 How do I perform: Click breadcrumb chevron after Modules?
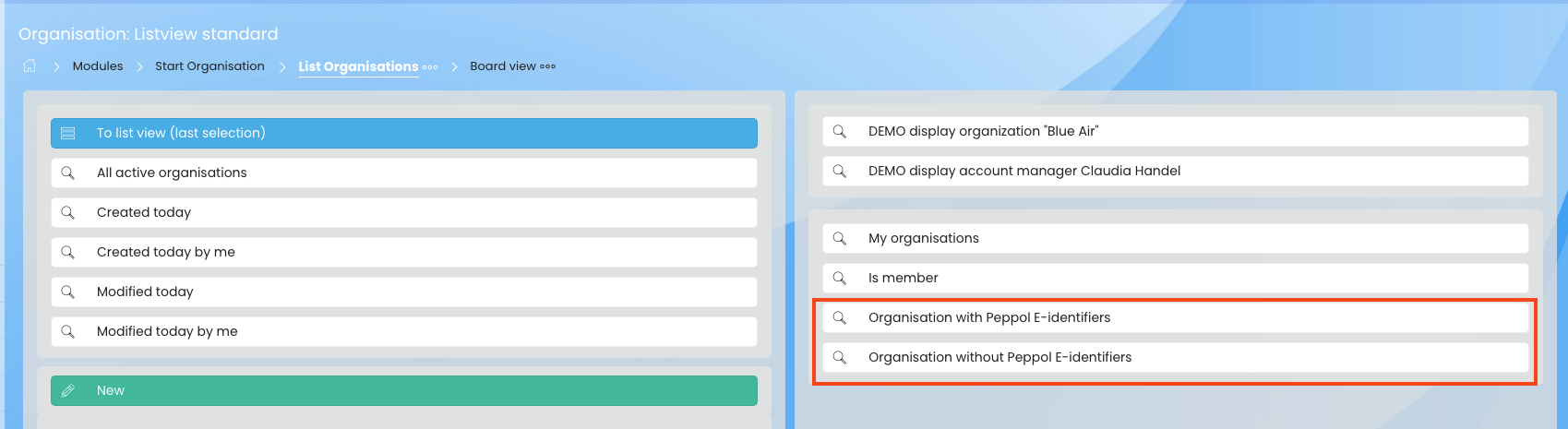tap(139, 66)
